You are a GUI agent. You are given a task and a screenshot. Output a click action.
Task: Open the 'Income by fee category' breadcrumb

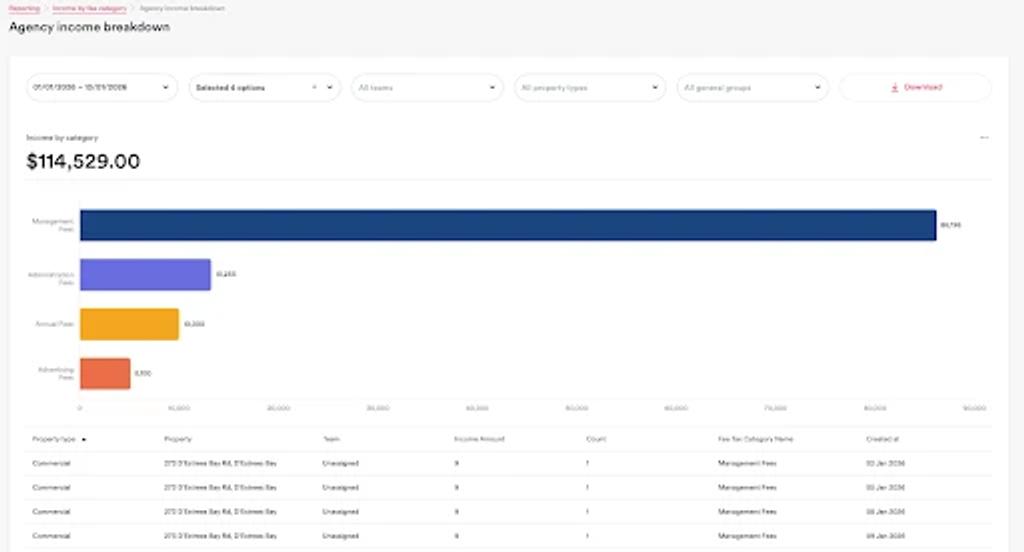pyautogui.click(x=89, y=8)
